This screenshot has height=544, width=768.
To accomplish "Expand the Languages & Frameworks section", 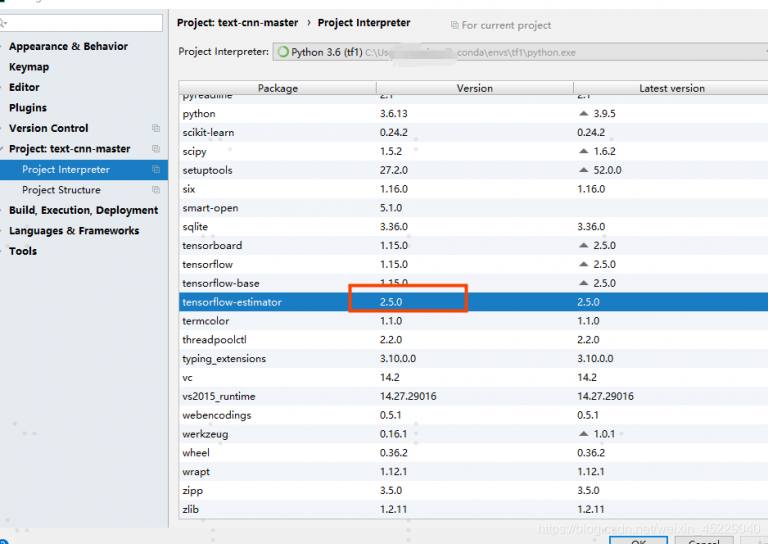I will coord(3,231).
